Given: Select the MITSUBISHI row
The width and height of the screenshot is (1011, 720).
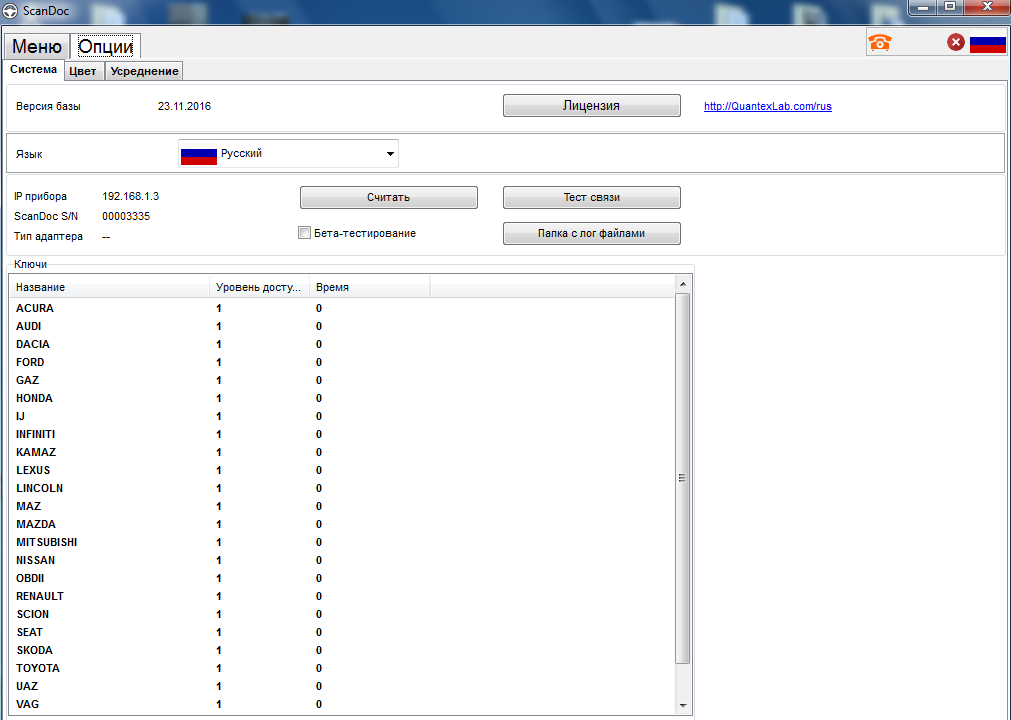Looking at the screenshot, I should tap(342, 543).
